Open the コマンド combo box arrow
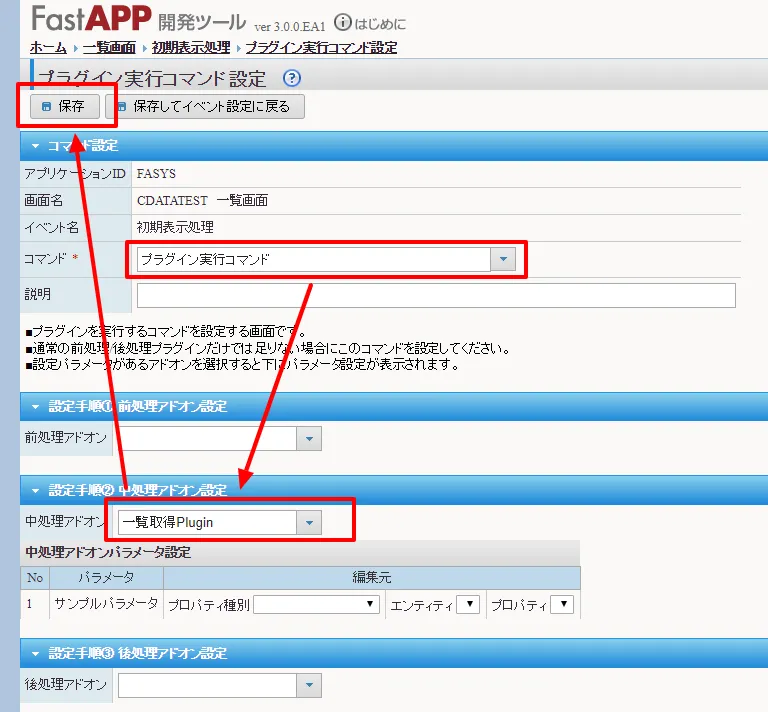The image size is (768, 712). click(x=503, y=259)
